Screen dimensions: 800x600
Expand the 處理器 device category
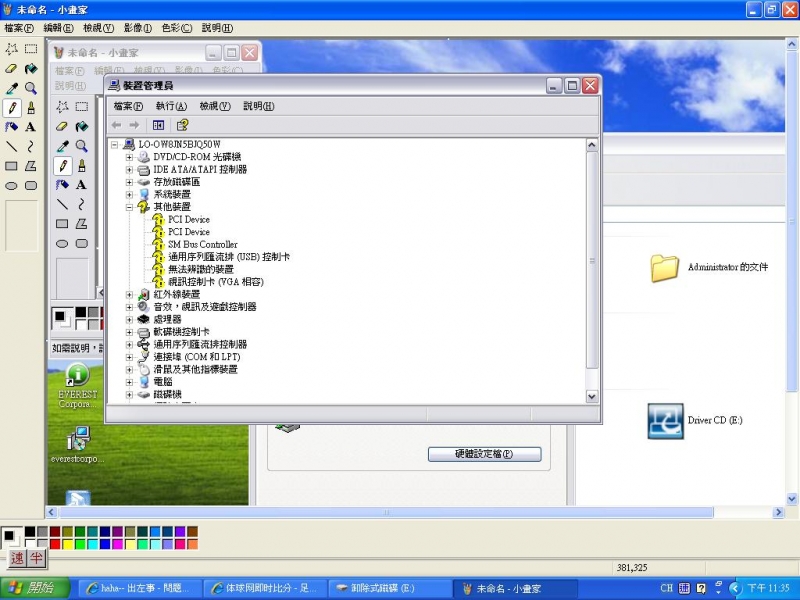coord(128,318)
